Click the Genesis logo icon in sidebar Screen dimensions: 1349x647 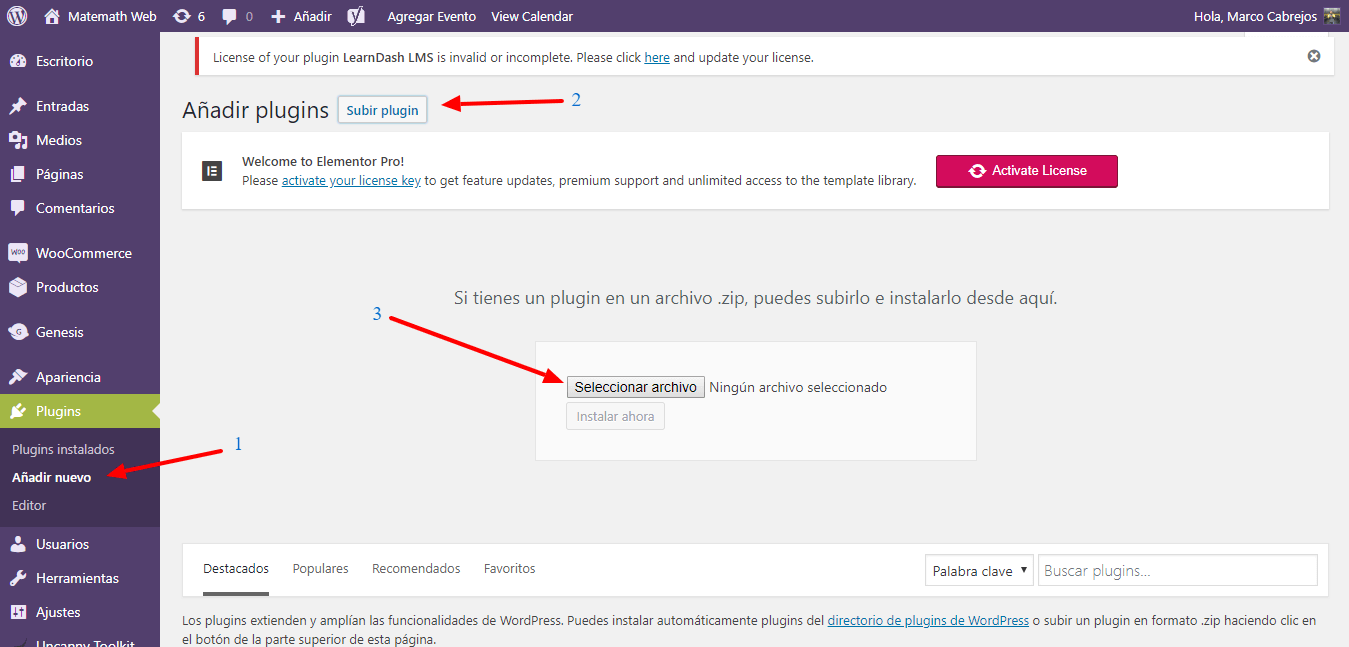coord(18,332)
